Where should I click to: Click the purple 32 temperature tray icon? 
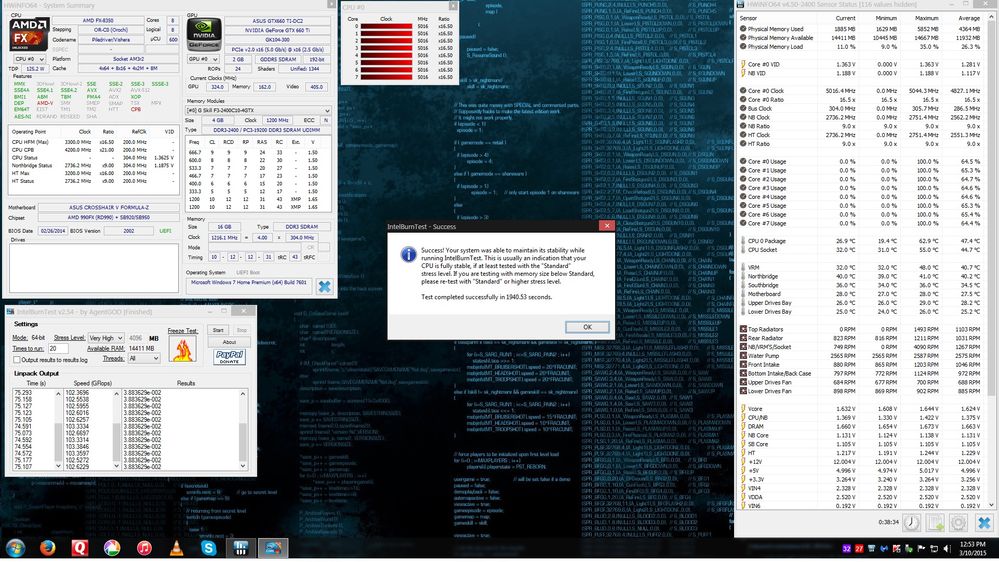pos(847,549)
